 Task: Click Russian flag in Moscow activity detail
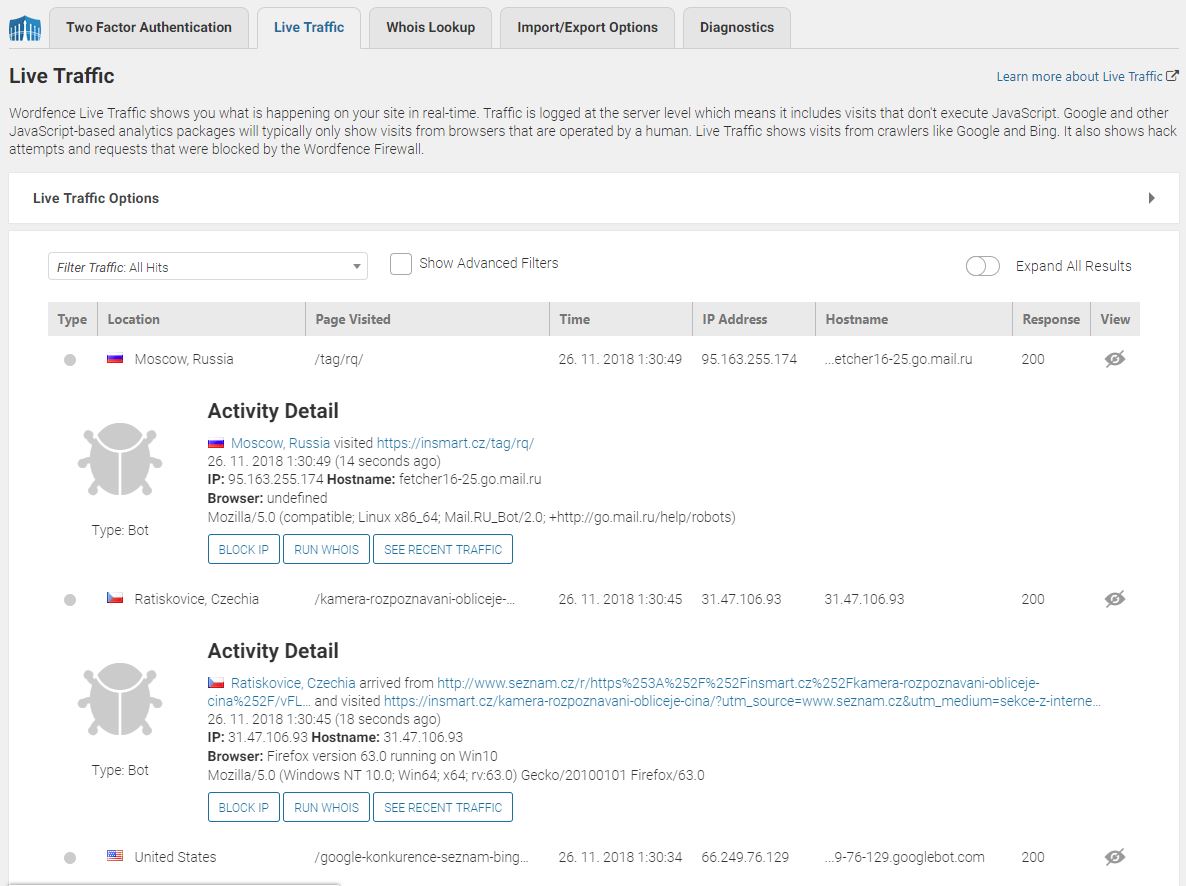(x=216, y=443)
